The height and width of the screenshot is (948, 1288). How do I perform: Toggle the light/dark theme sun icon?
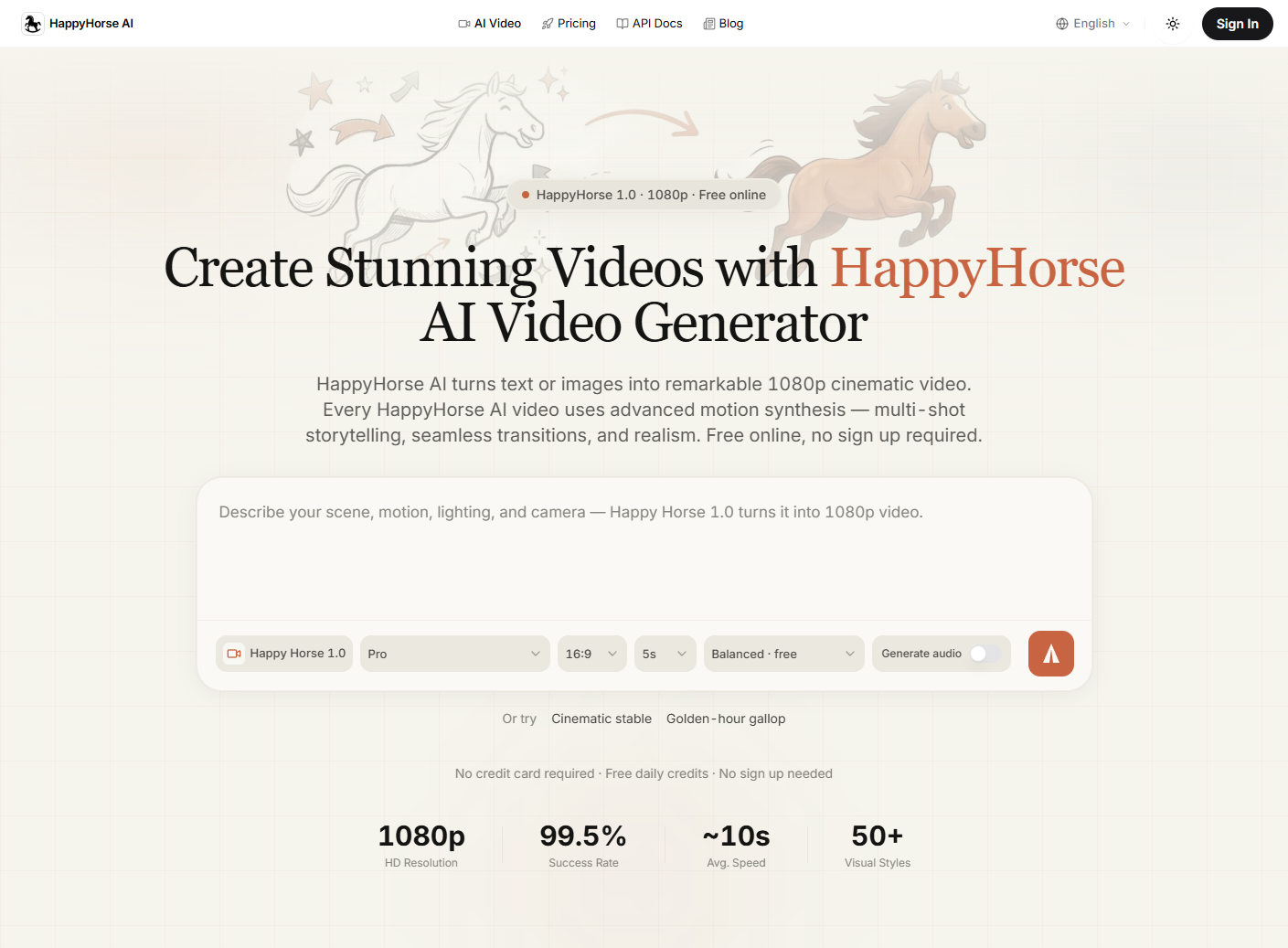click(1173, 24)
